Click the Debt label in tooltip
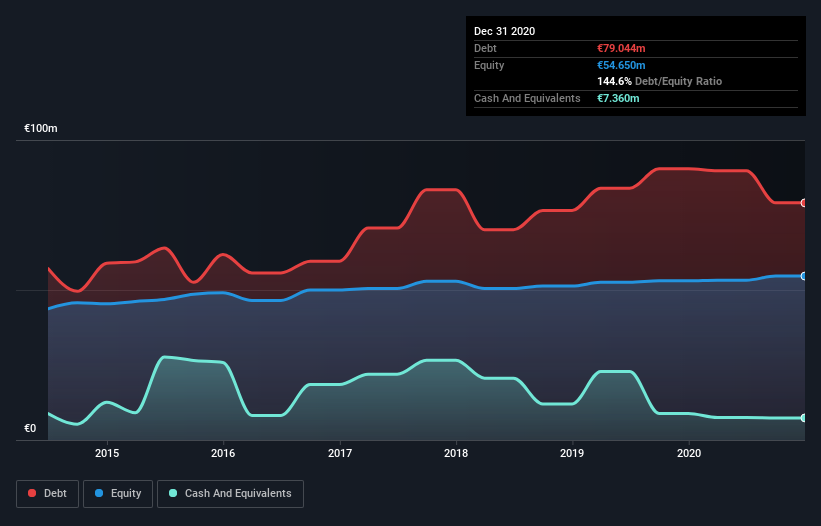 pos(485,48)
